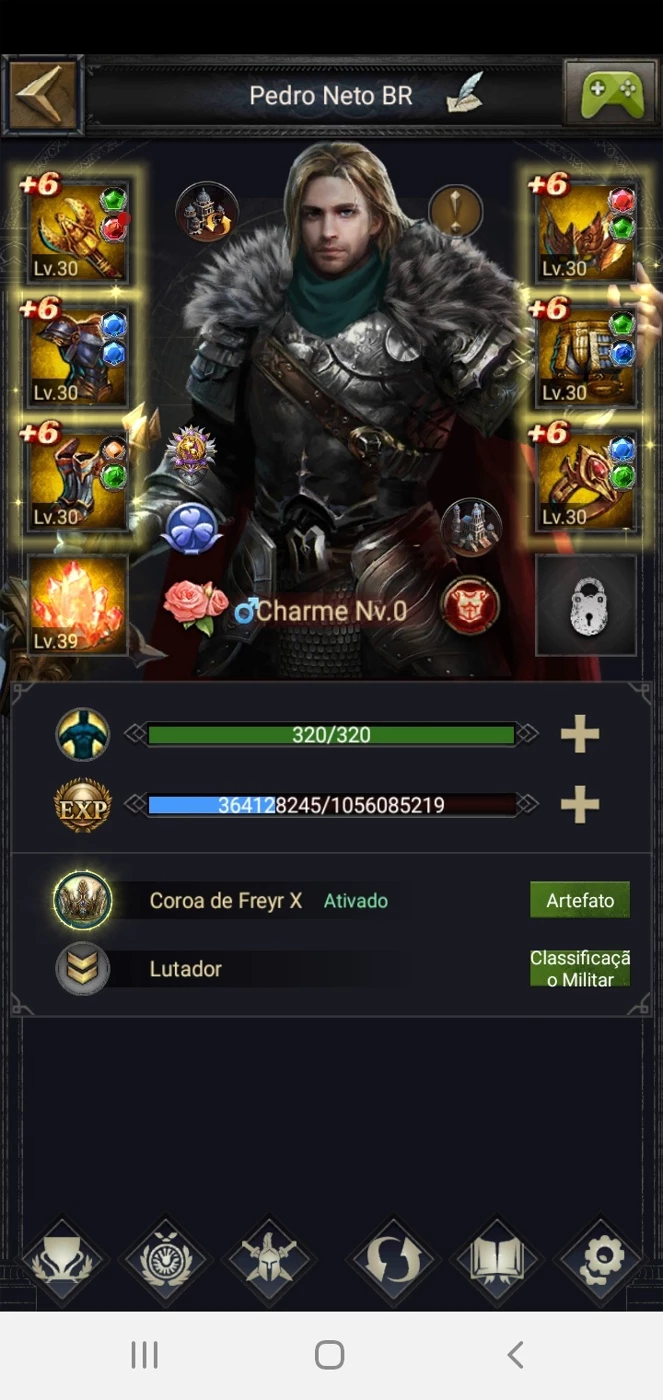663x1400 pixels.
Task: Tap the red armor emblem icon
Action: coord(471,605)
